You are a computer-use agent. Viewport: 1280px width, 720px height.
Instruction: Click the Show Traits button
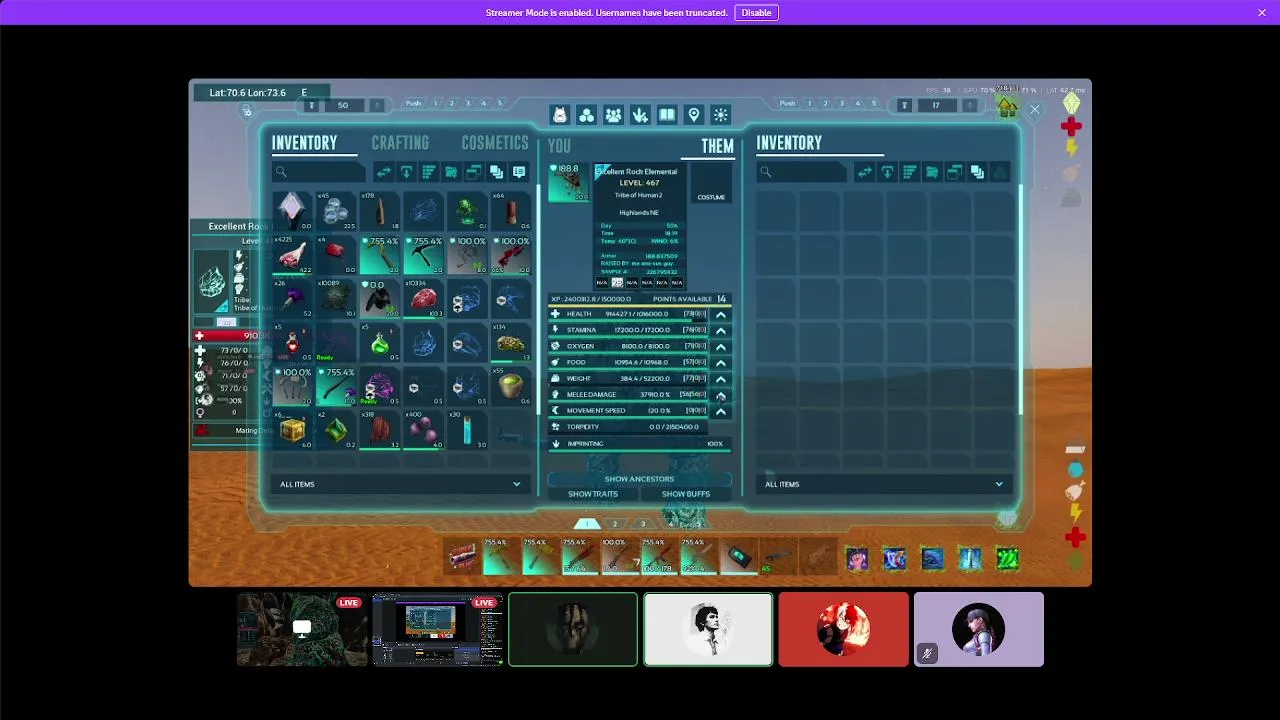pos(593,494)
